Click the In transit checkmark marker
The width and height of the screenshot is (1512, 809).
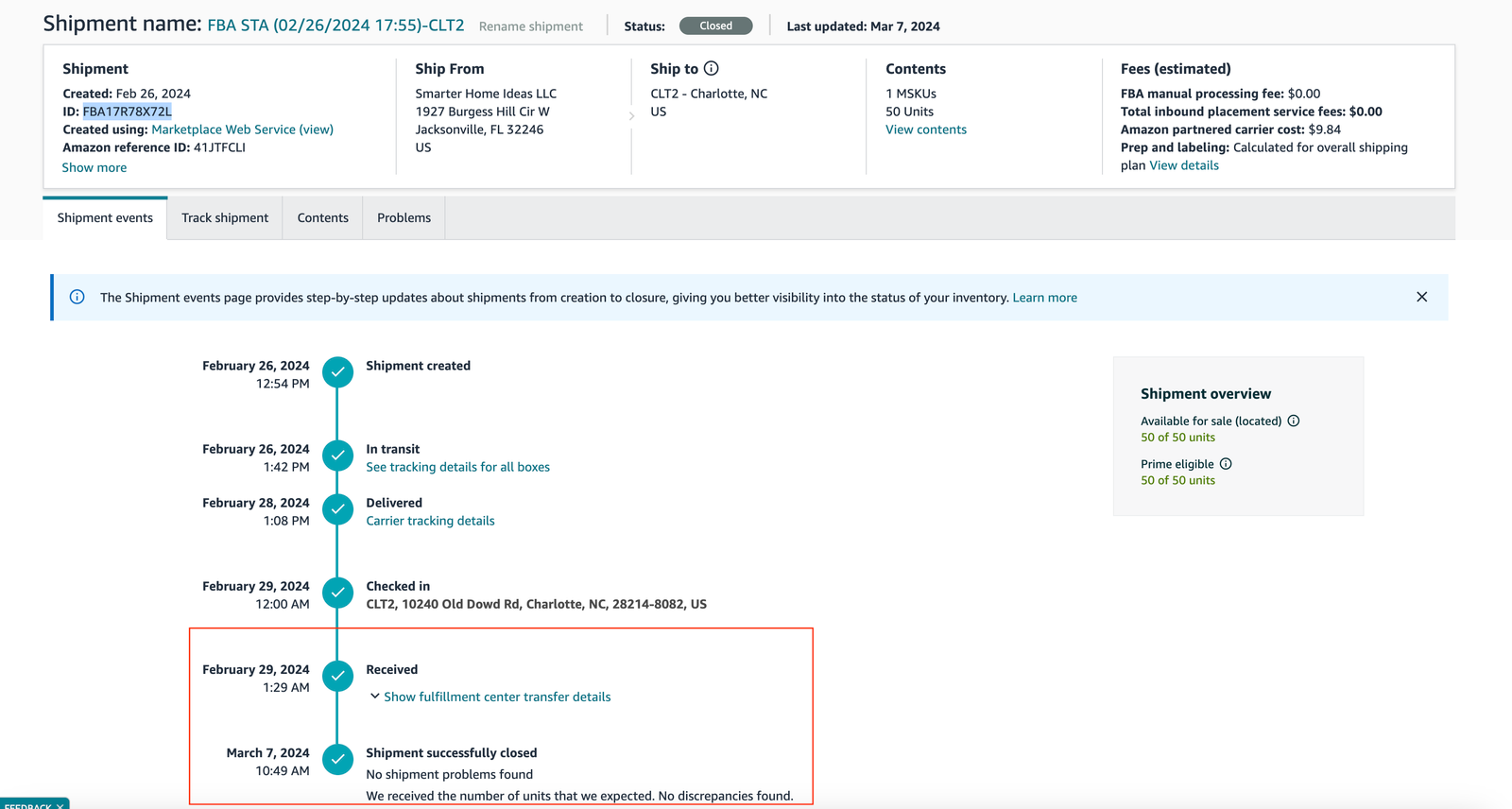click(337, 456)
